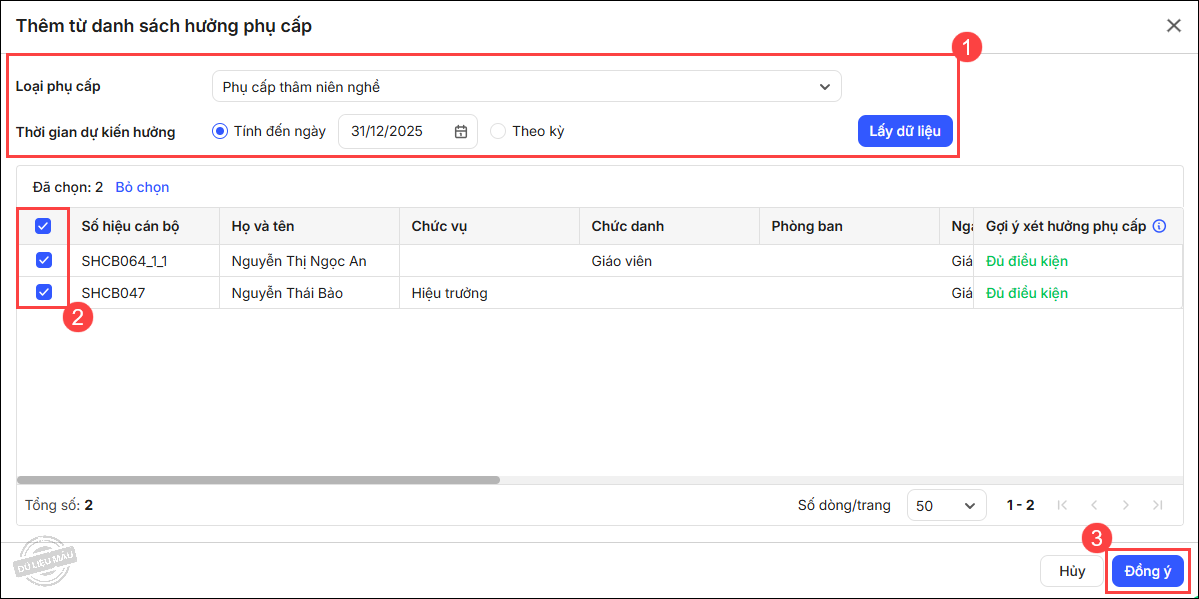Close the allowance list dialog
Screen dimensions: 1199x599
[1174, 26]
